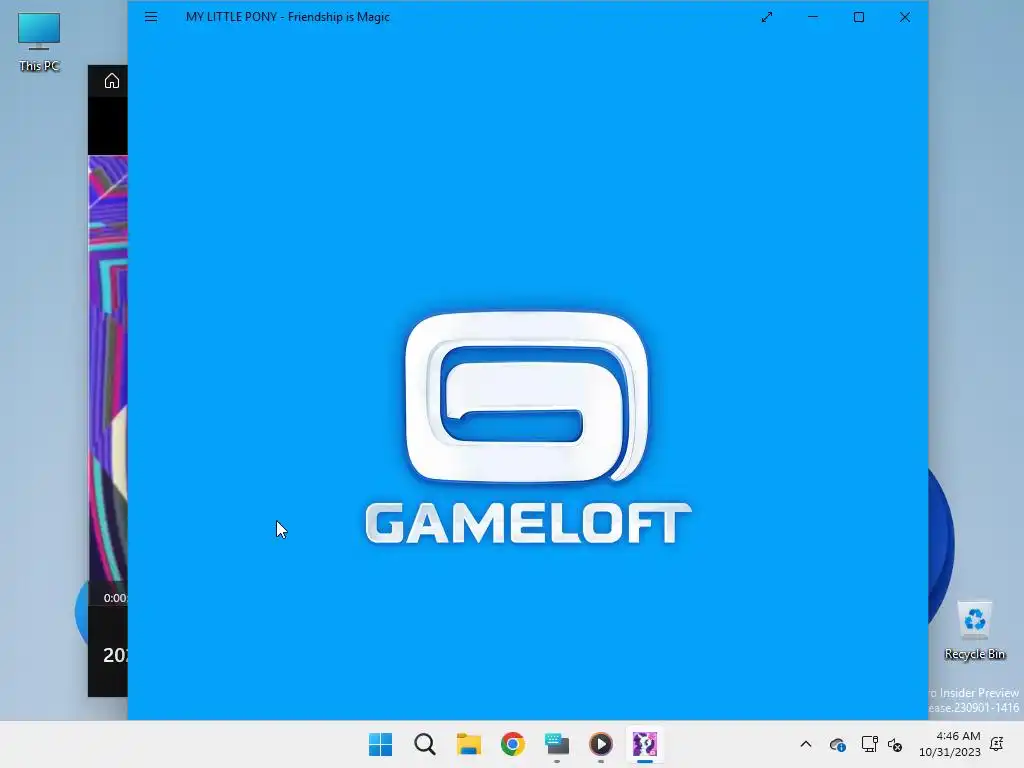This screenshot has height=768, width=1024.
Task: Open Home icon in background media window
Action: point(112,81)
